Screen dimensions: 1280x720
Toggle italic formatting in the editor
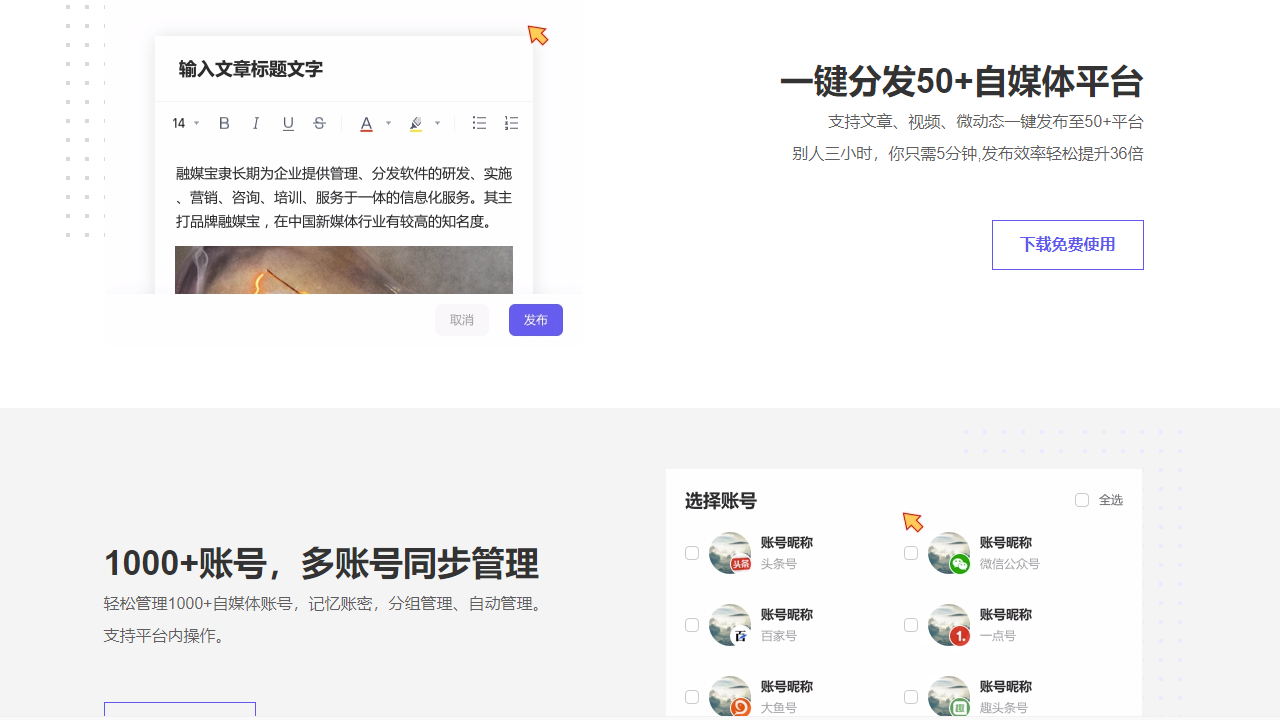pos(256,123)
